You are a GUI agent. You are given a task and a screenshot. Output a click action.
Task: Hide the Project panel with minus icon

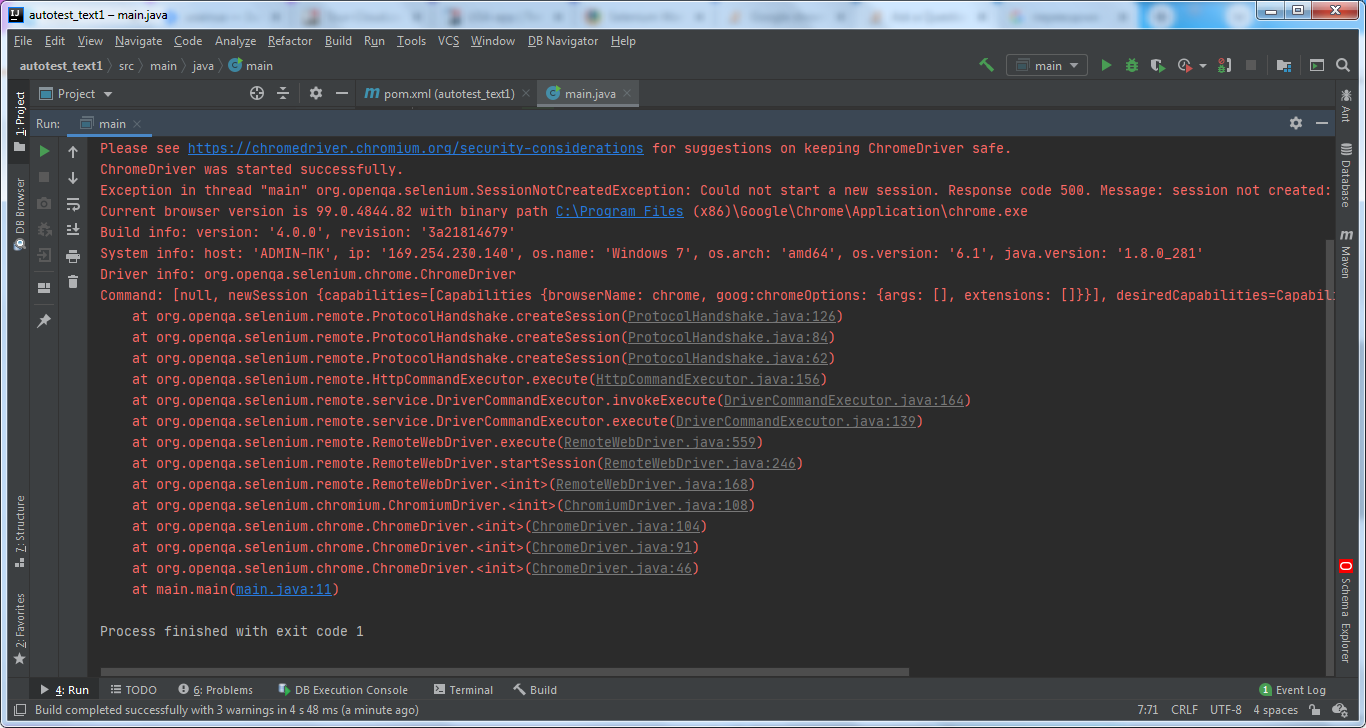click(x=342, y=93)
